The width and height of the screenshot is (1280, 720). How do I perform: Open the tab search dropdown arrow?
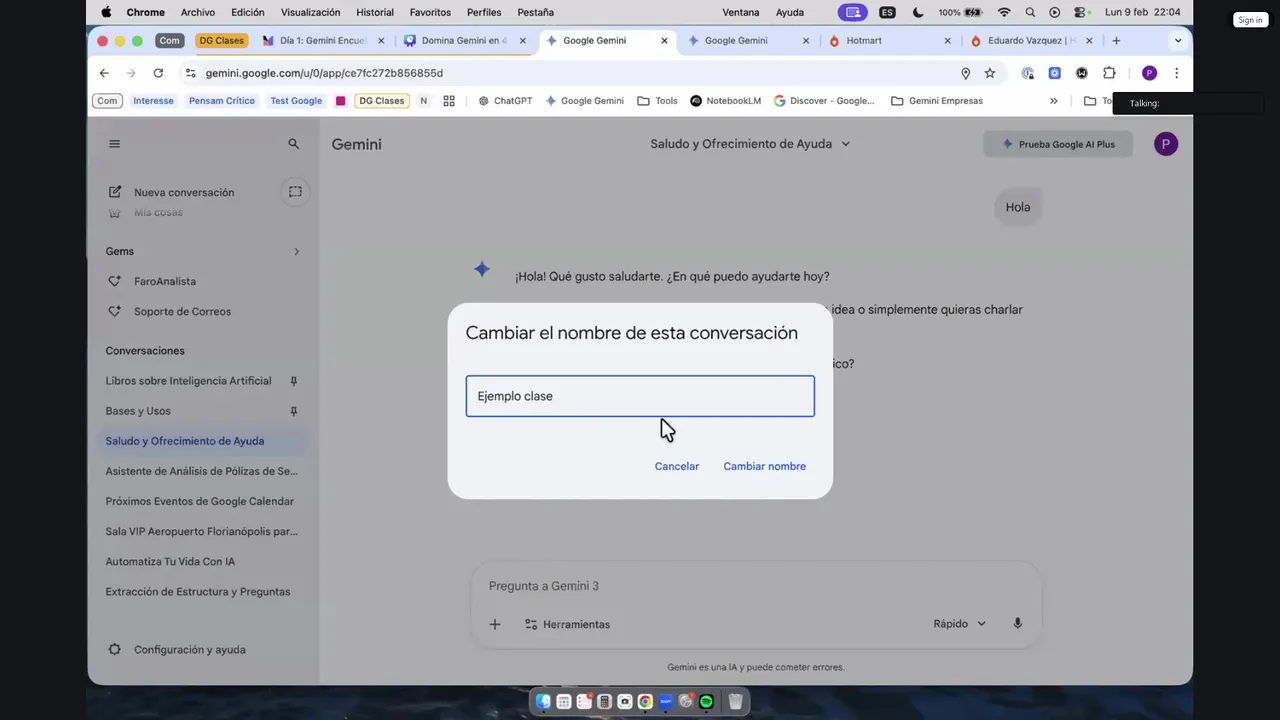coord(1178,41)
